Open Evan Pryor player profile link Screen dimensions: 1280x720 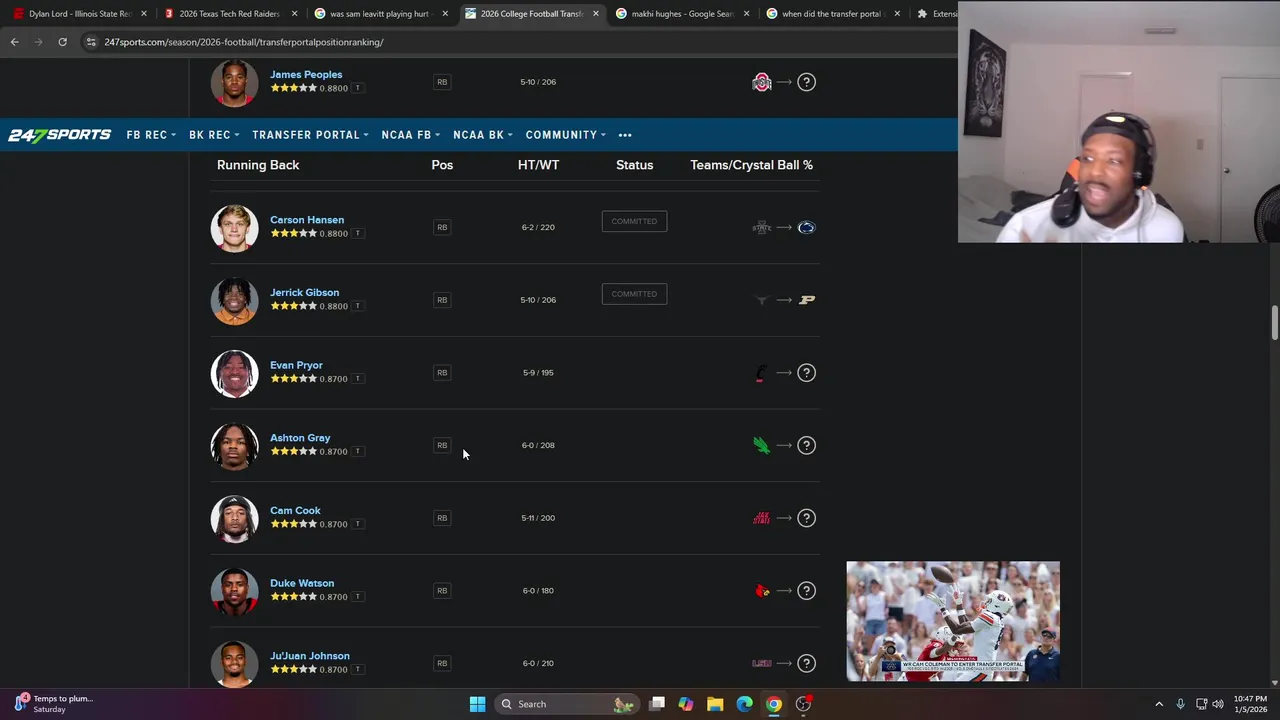click(296, 366)
